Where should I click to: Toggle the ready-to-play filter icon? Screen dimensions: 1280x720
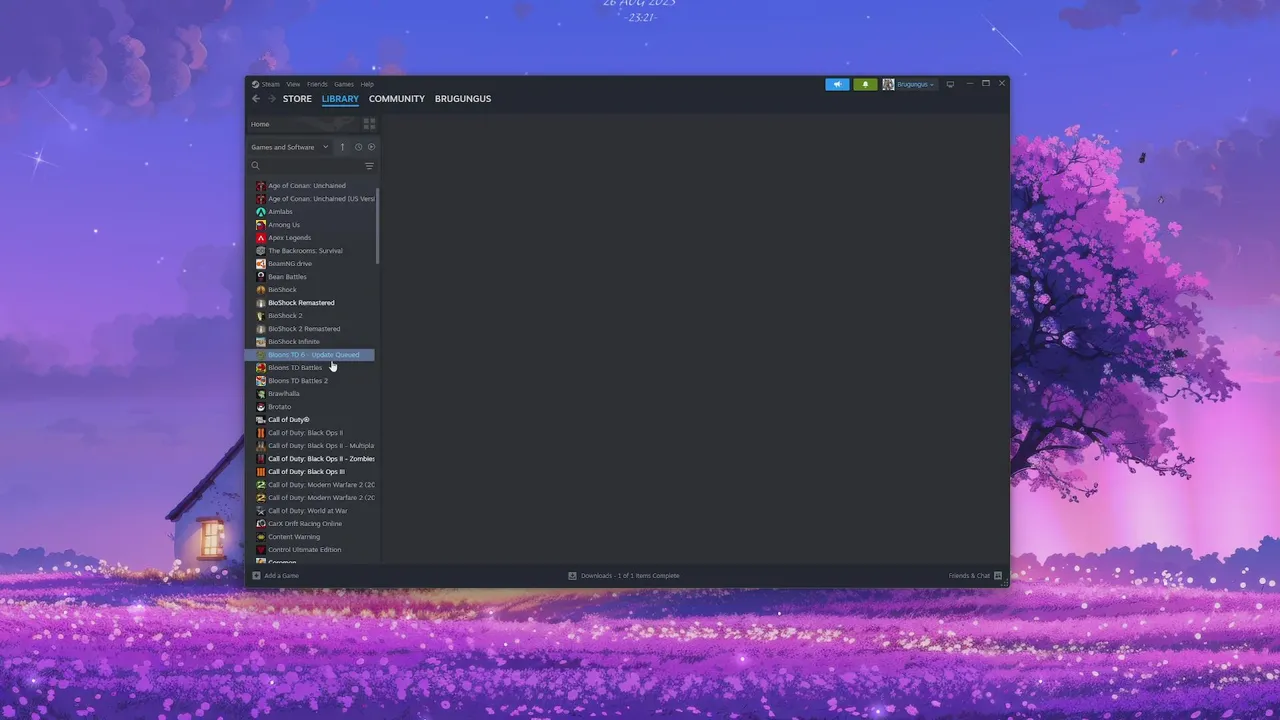(371, 147)
